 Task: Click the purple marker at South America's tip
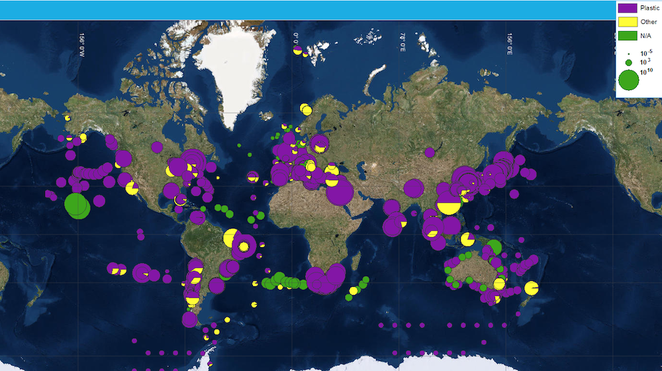[190, 320]
